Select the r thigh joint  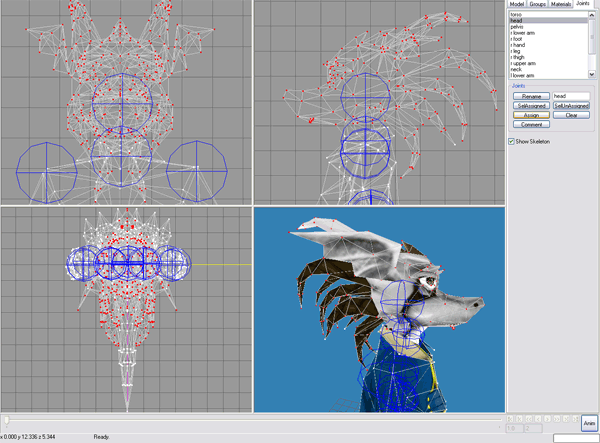tap(548, 57)
